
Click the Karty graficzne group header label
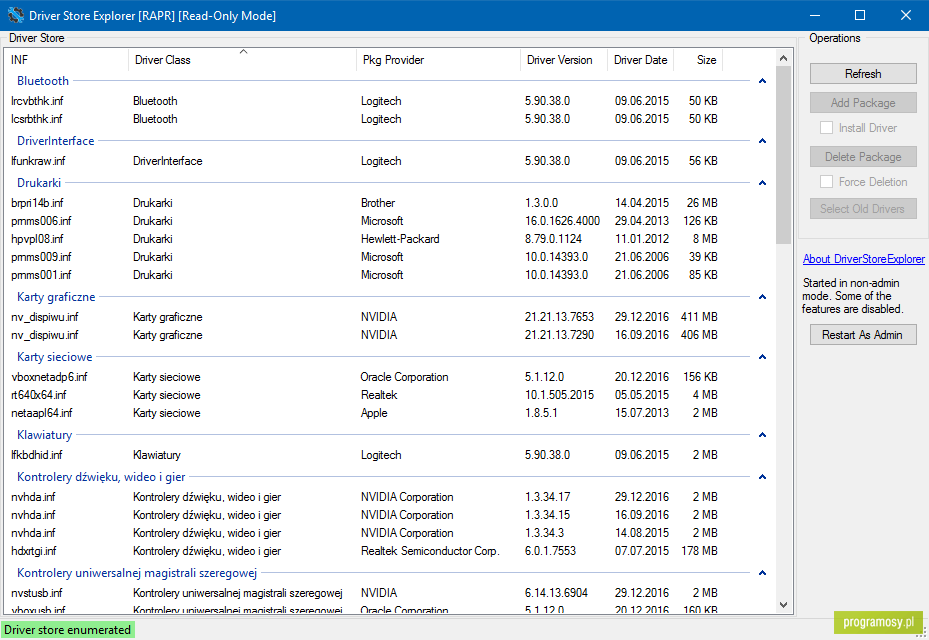pyautogui.click(x=56, y=296)
